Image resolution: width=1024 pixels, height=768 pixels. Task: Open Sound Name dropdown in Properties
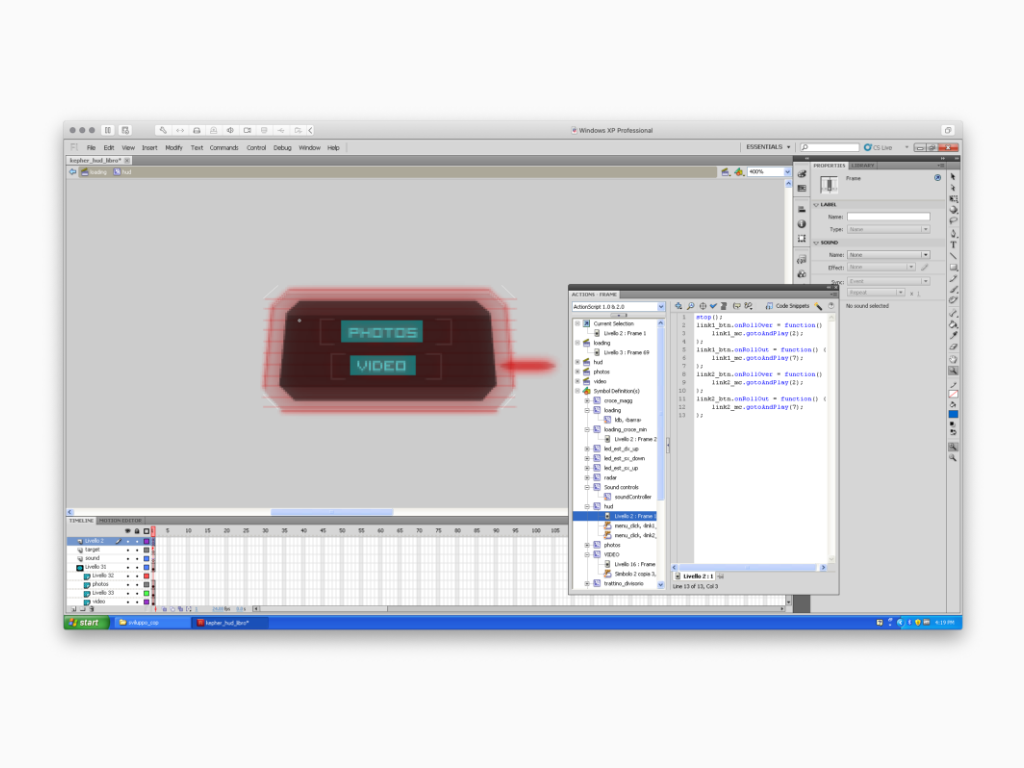click(888, 255)
